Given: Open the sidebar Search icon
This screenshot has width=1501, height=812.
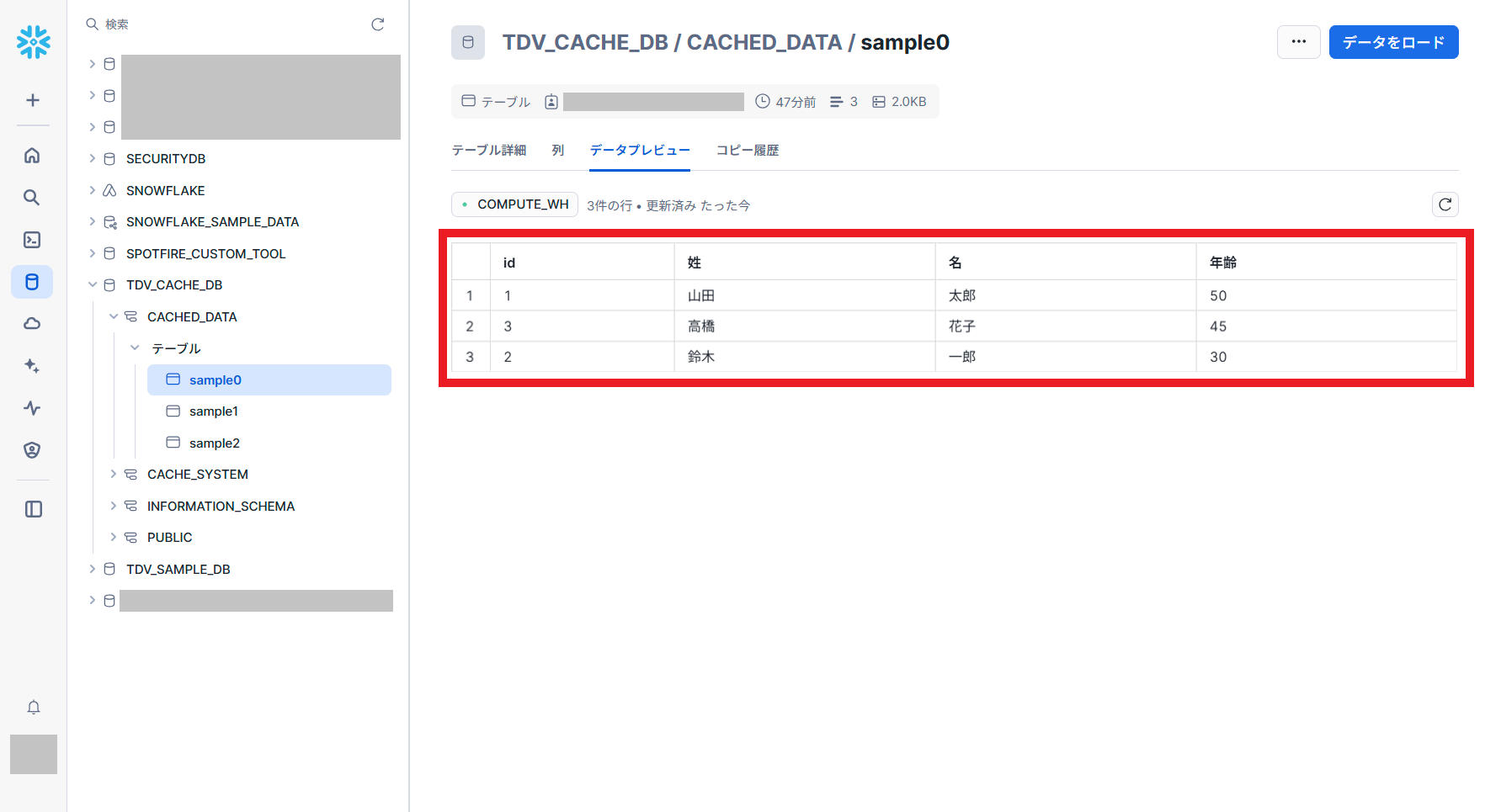Looking at the screenshot, I should tap(32, 197).
